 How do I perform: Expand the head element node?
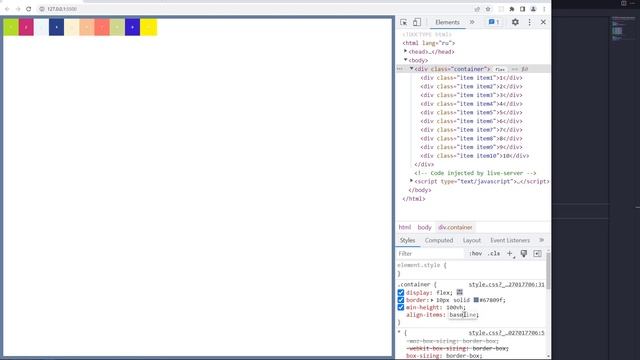pyautogui.click(x=406, y=51)
